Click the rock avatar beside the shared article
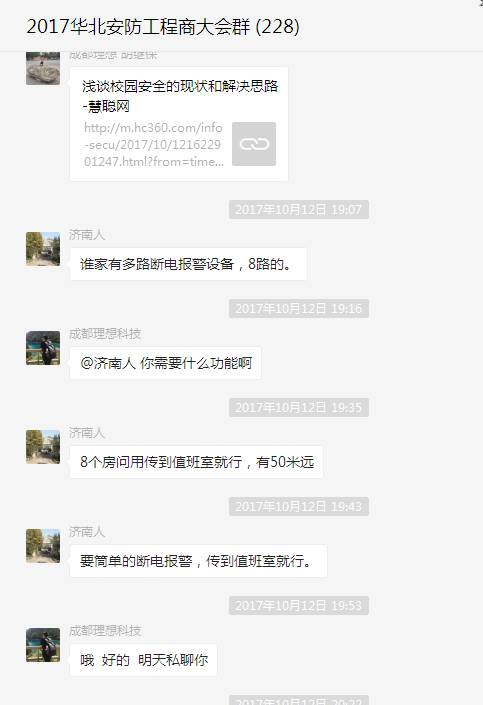 coord(43,68)
